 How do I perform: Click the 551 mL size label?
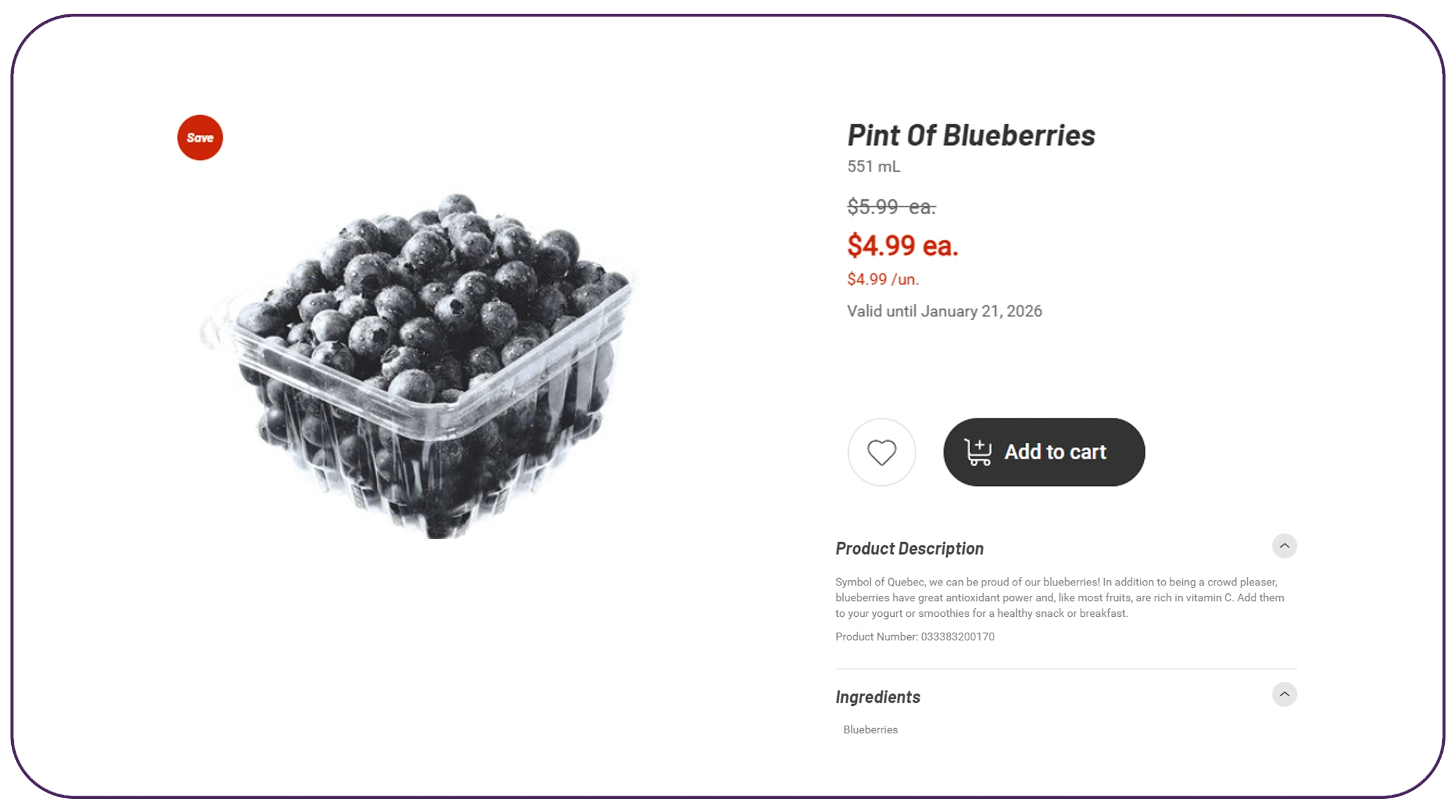tap(873, 167)
